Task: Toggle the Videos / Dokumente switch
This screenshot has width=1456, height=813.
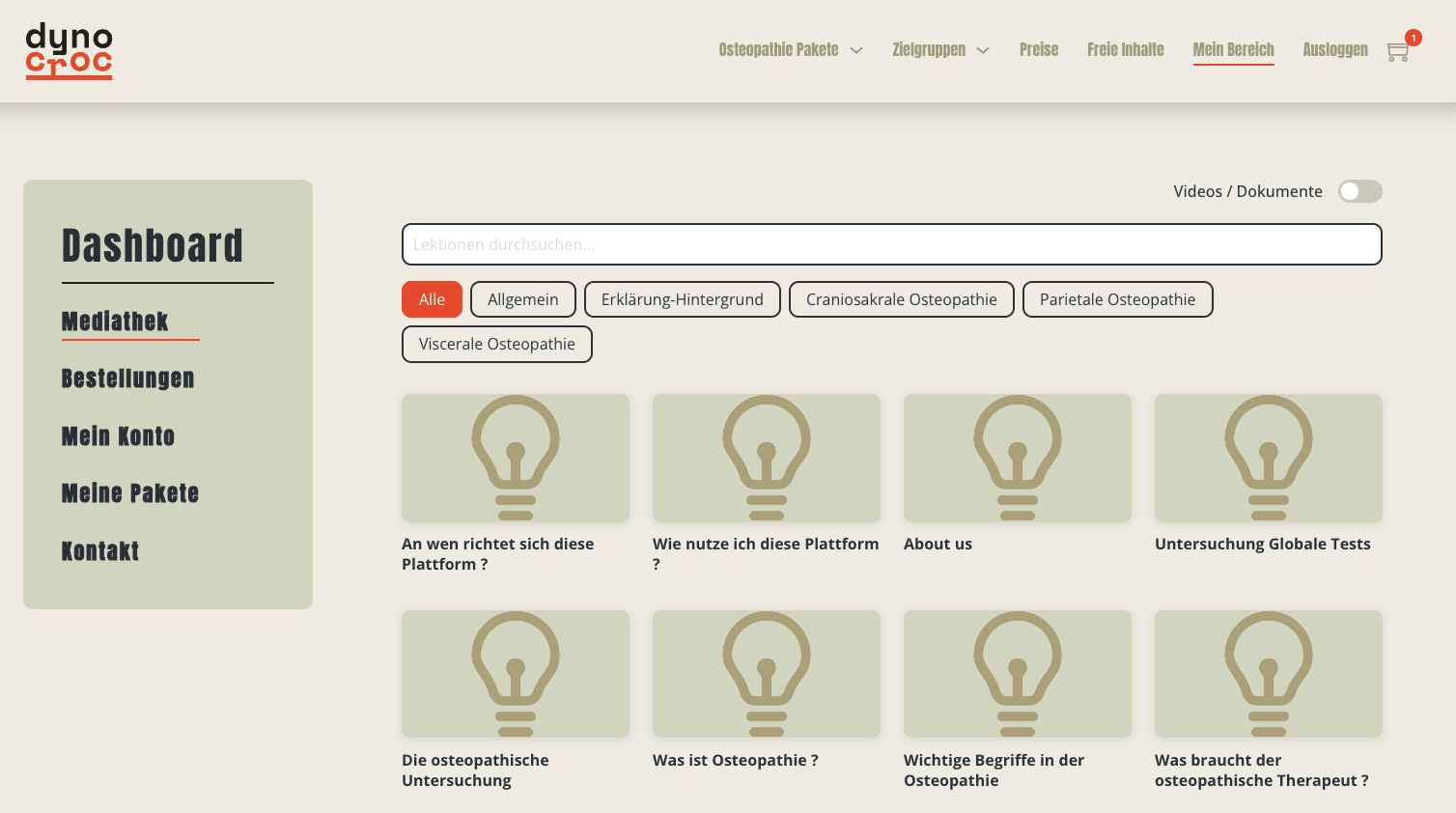Action: point(1359,191)
